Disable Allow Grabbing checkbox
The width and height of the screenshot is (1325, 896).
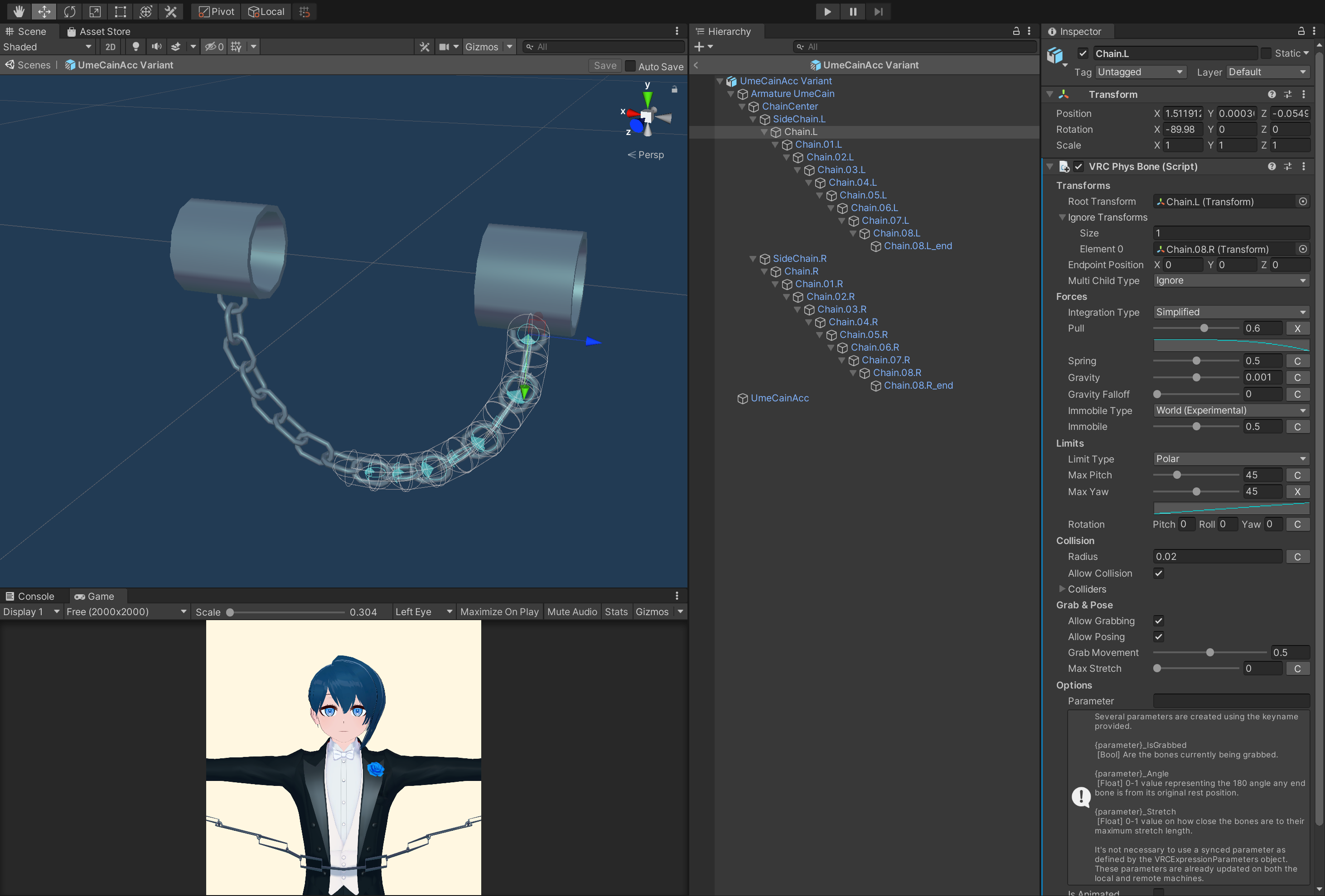coord(1159,621)
